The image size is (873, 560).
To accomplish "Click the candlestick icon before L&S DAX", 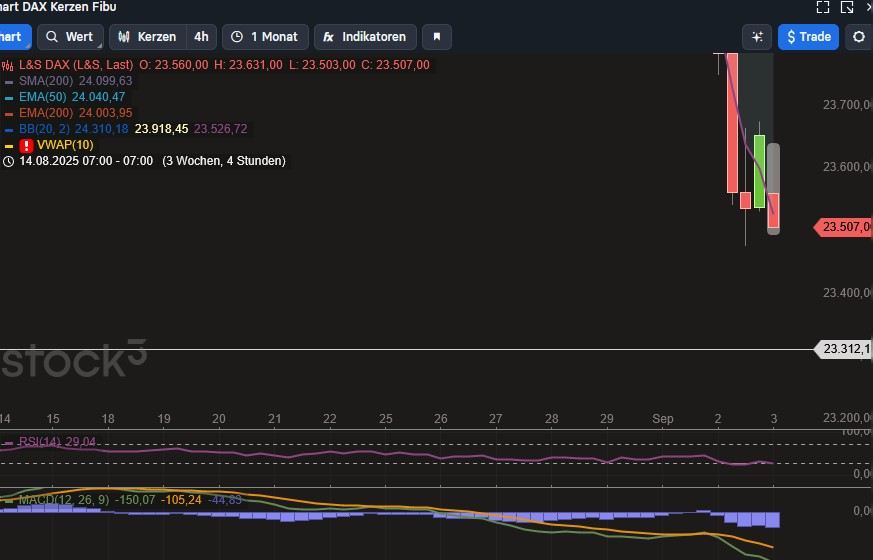I will (8, 66).
